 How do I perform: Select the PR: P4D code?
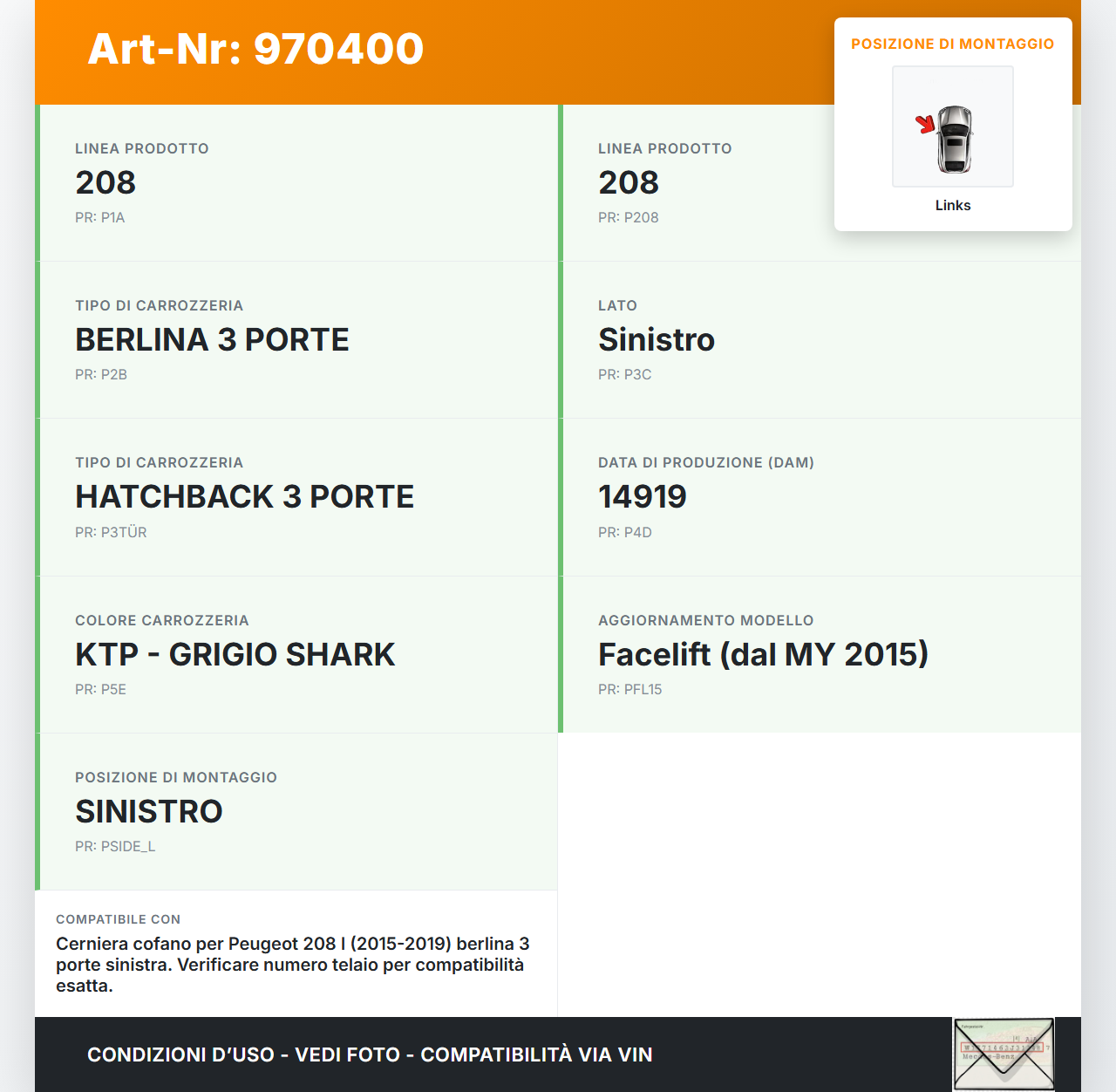(624, 532)
